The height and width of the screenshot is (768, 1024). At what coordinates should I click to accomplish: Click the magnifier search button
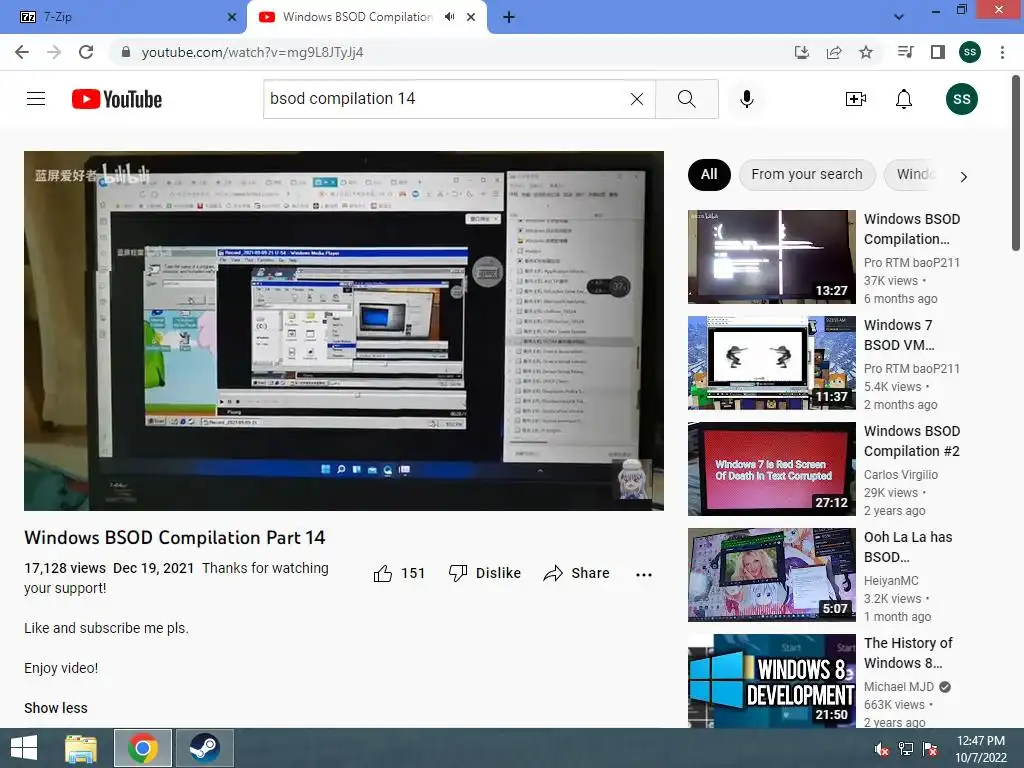coord(686,99)
